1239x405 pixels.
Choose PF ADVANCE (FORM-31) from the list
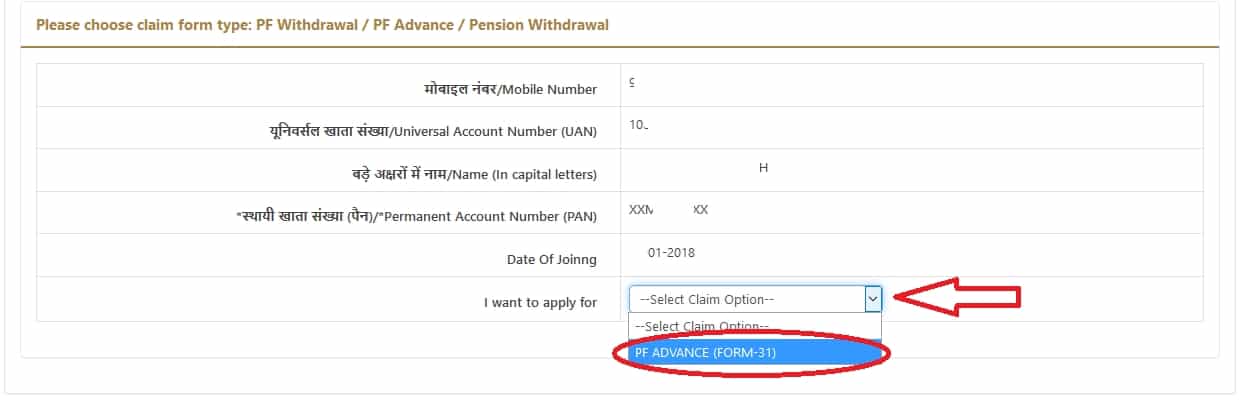click(705, 352)
